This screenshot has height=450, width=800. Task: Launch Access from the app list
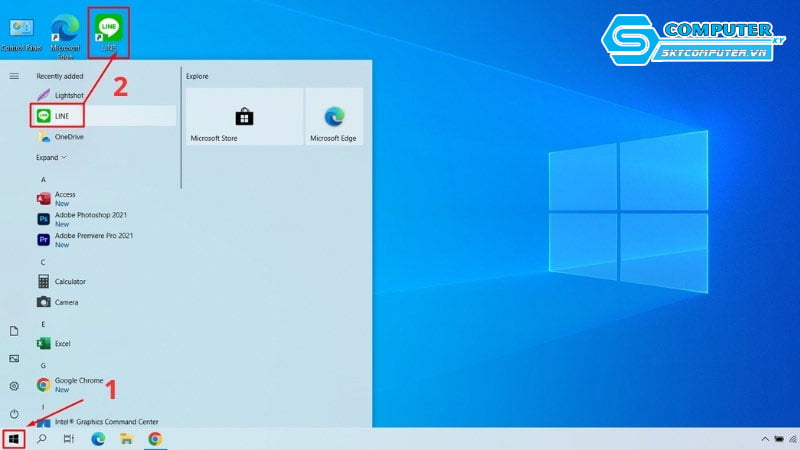pyautogui.click(x=104, y=198)
